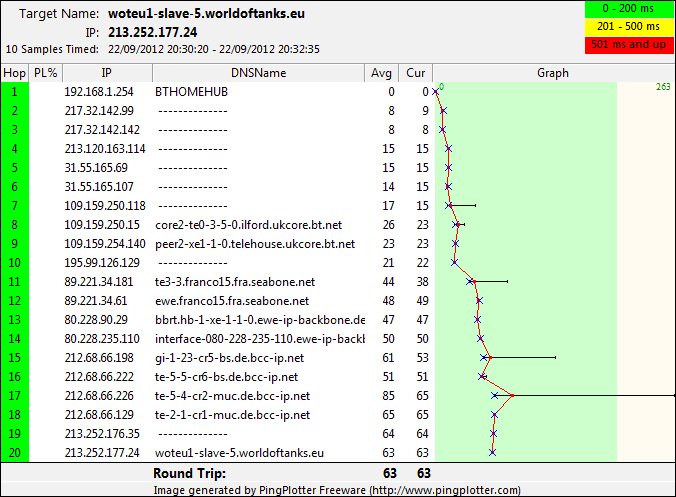676x497 pixels.
Task: Click IP address 192.168.1.254
Action: pos(99,92)
